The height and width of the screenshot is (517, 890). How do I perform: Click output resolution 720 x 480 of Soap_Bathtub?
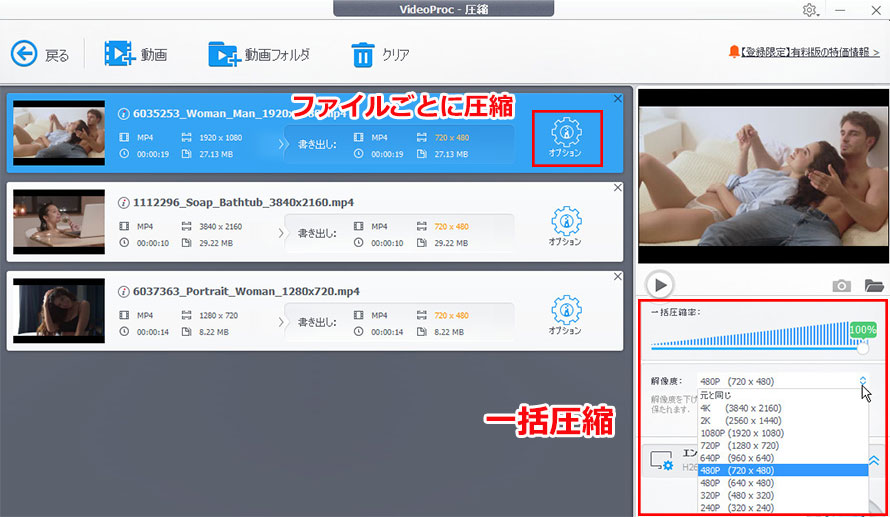[x=451, y=226]
